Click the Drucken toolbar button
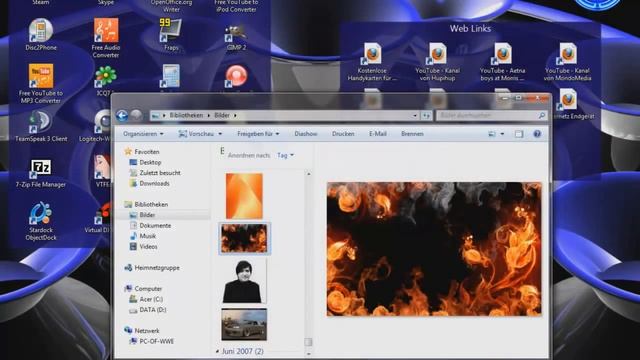This screenshot has width=640, height=360. coord(343,134)
